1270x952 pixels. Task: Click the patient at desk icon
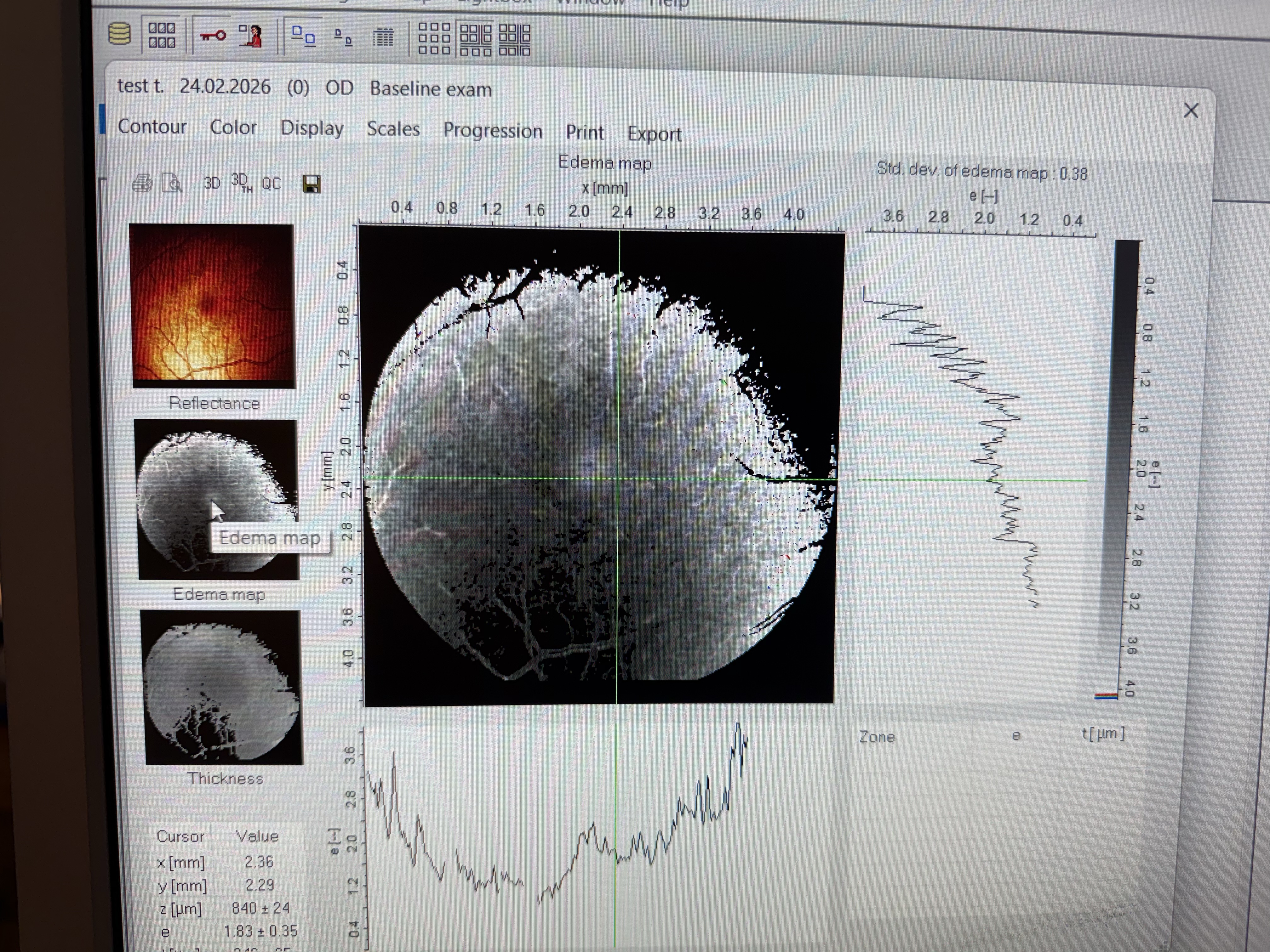point(251,36)
